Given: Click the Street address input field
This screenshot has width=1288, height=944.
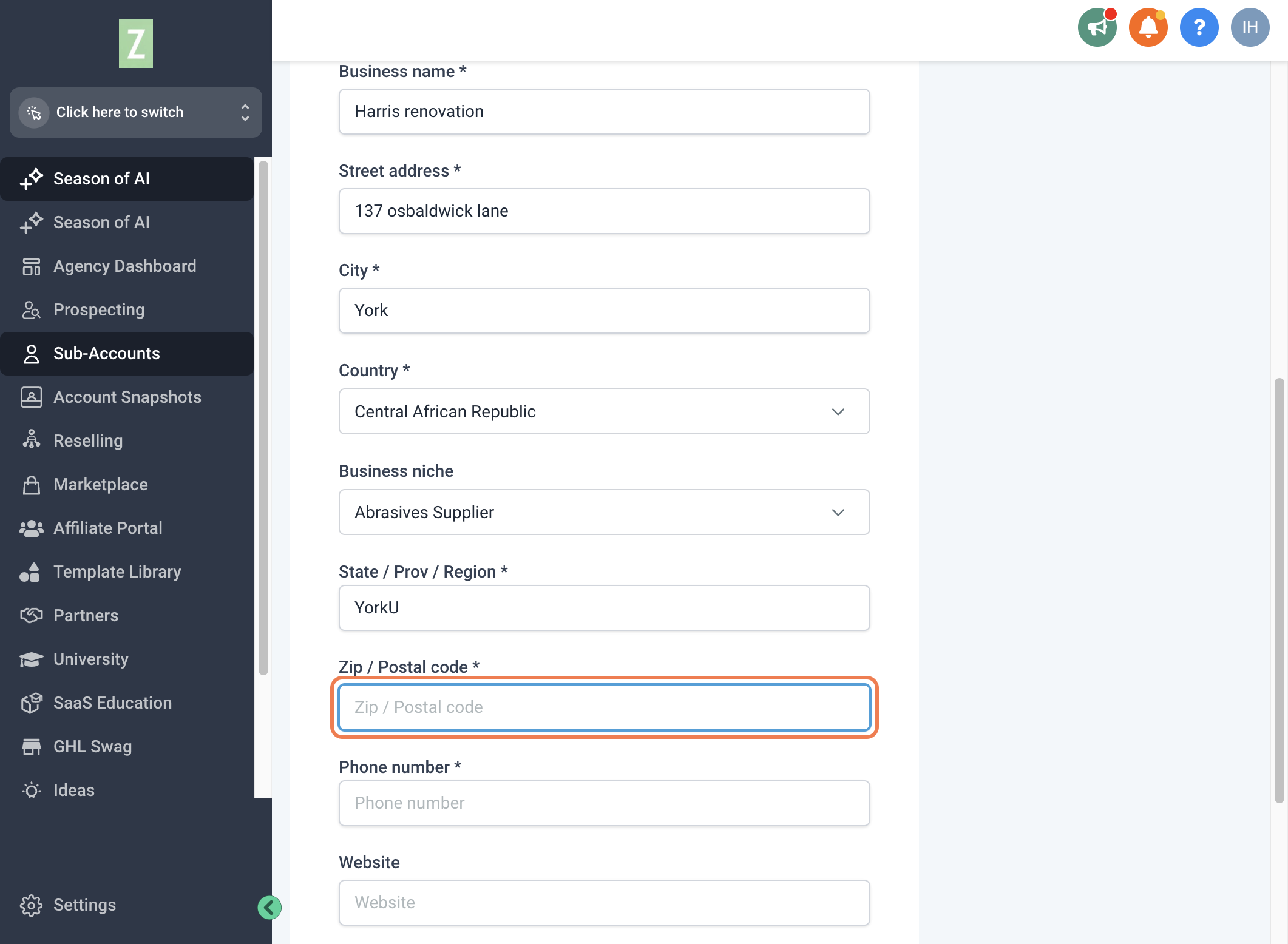Looking at the screenshot, I should [x=604, y=211].
